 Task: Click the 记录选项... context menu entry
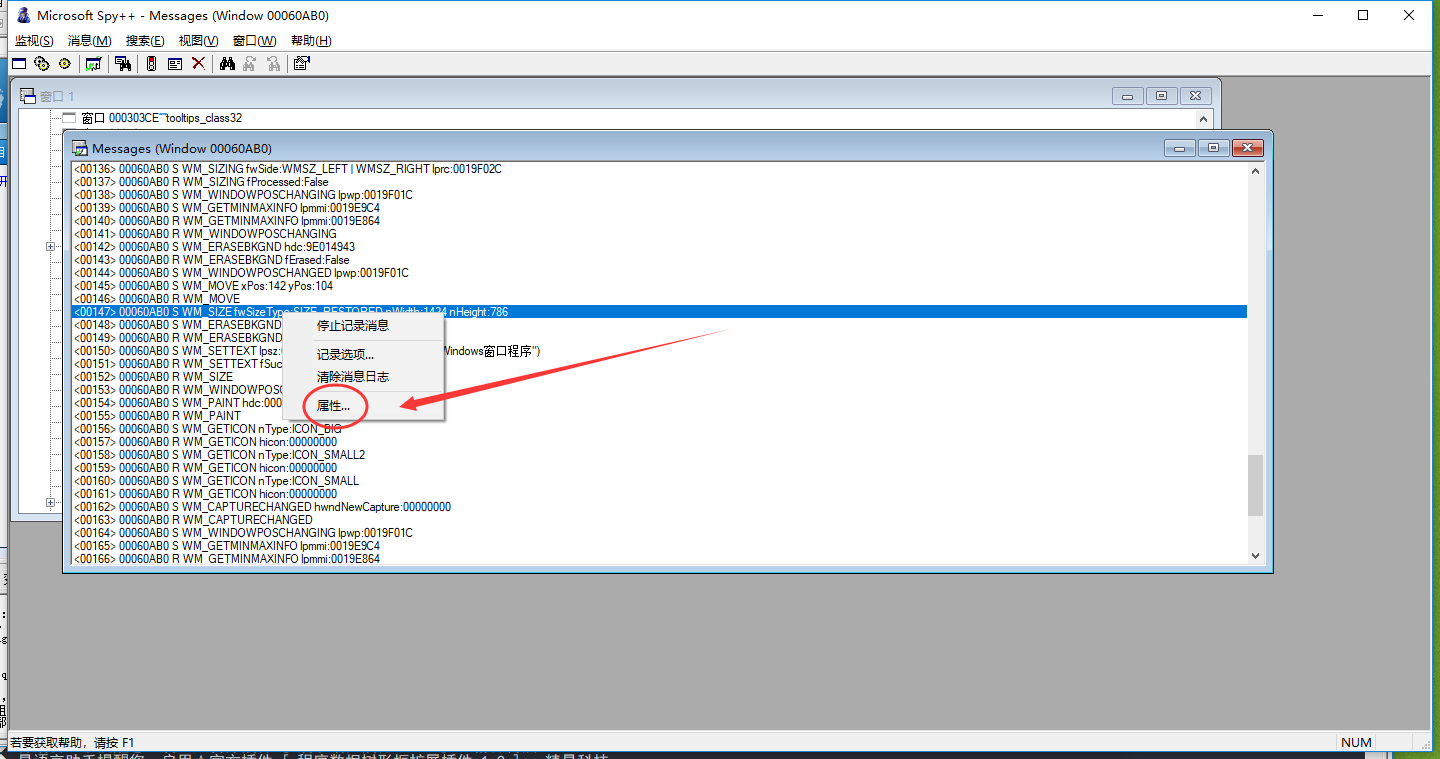345,354
